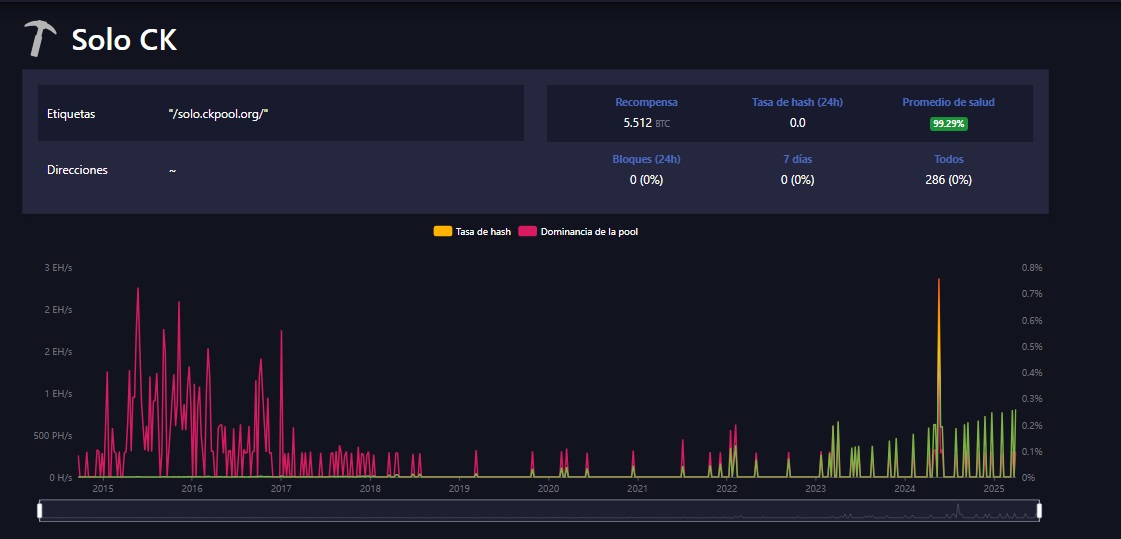The width and height of the screenshot is (1121, 539).
Task: Click the 2015 label on the chart axis
Action: coord(103,489)
